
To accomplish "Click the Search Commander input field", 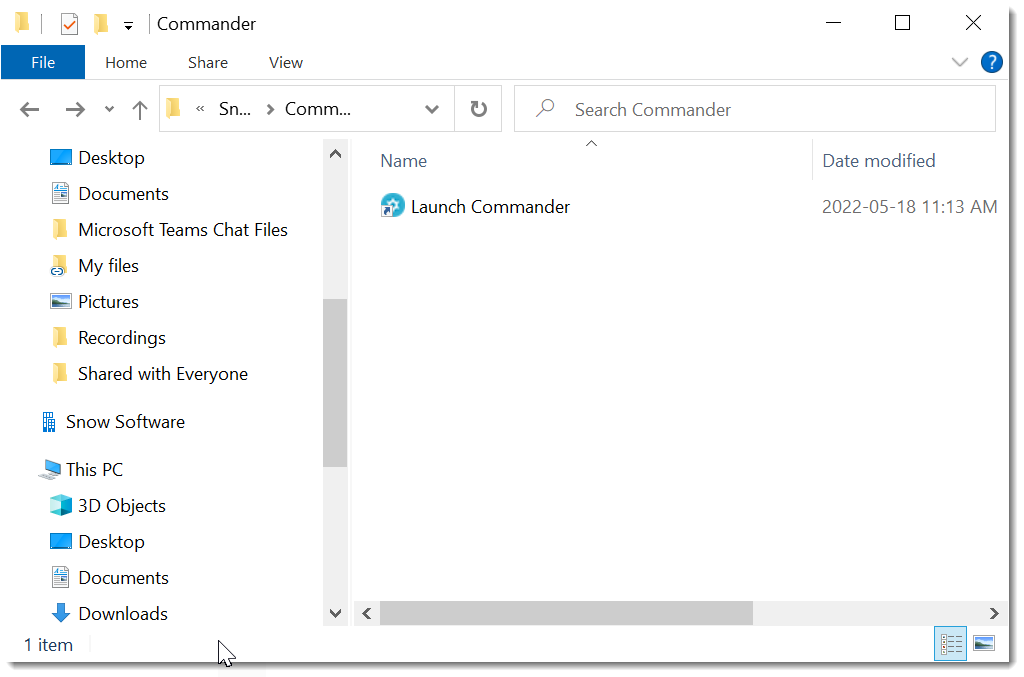I will point(755,109).
